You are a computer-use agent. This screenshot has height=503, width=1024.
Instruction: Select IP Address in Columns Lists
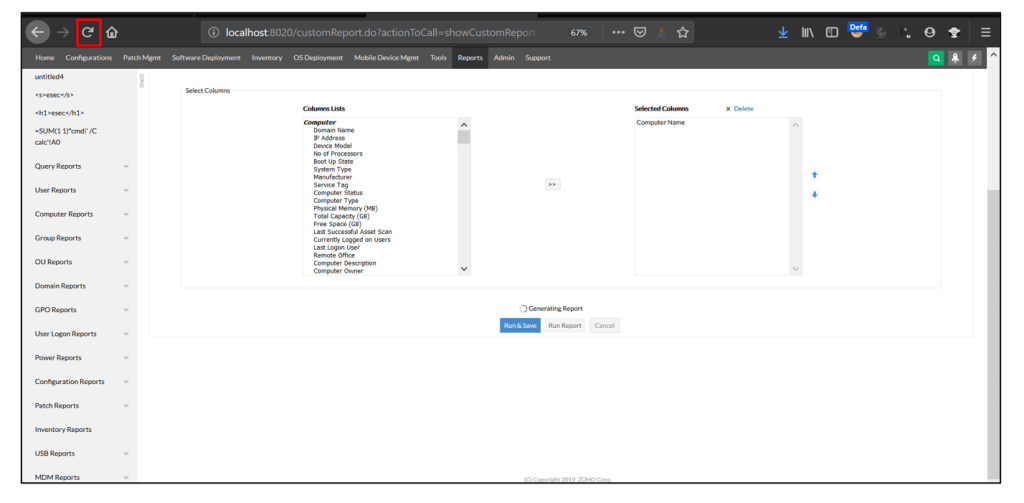click(x=329, y=138)
